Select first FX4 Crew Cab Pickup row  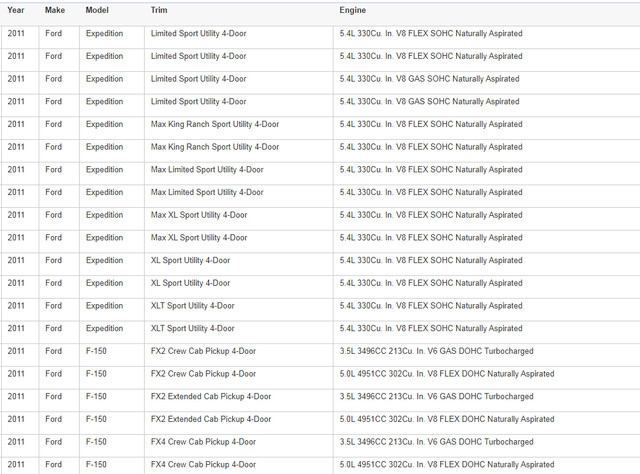[320, 442]
